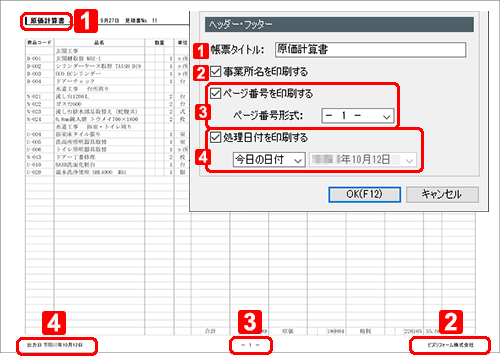Screen dimensions: 500x364
Task: Click large red marker 3 above page number
Action: pos(250,322)
